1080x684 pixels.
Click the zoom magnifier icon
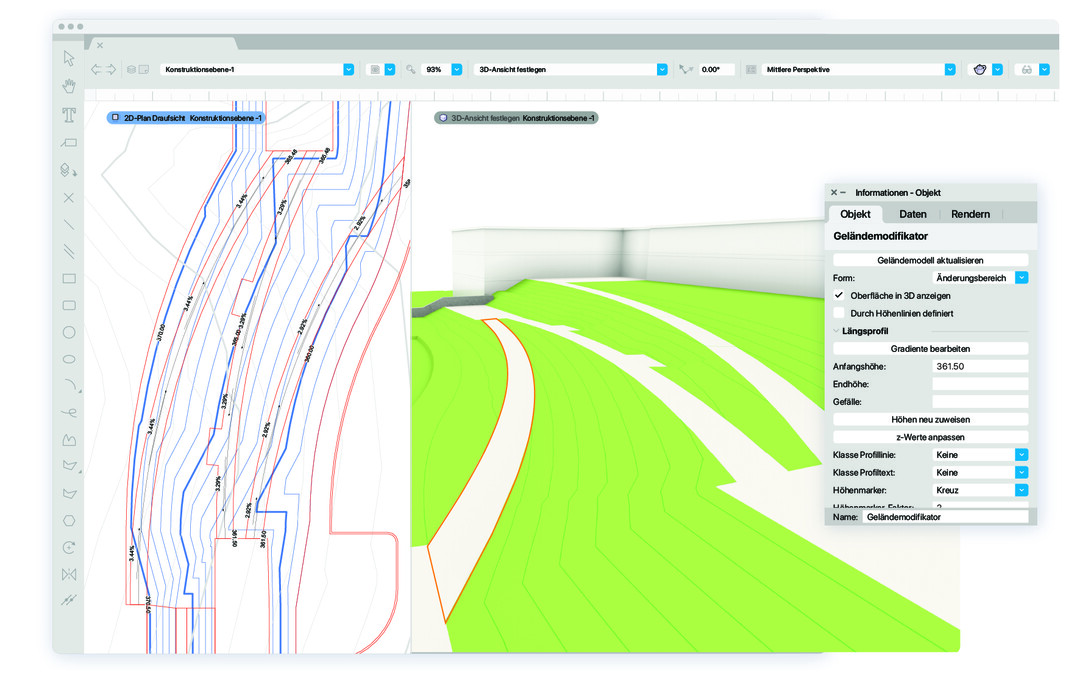tap(411, 70)
